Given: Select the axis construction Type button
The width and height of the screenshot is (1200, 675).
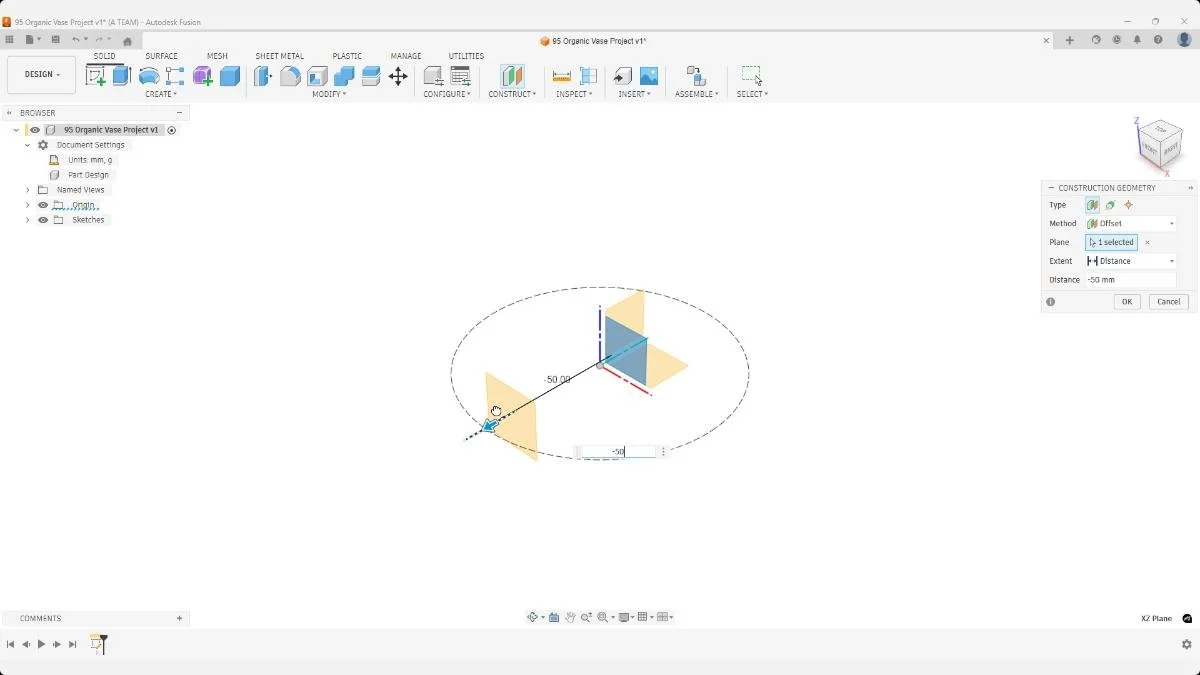Looking at the screenshot, I should [x=1110, y=205].
